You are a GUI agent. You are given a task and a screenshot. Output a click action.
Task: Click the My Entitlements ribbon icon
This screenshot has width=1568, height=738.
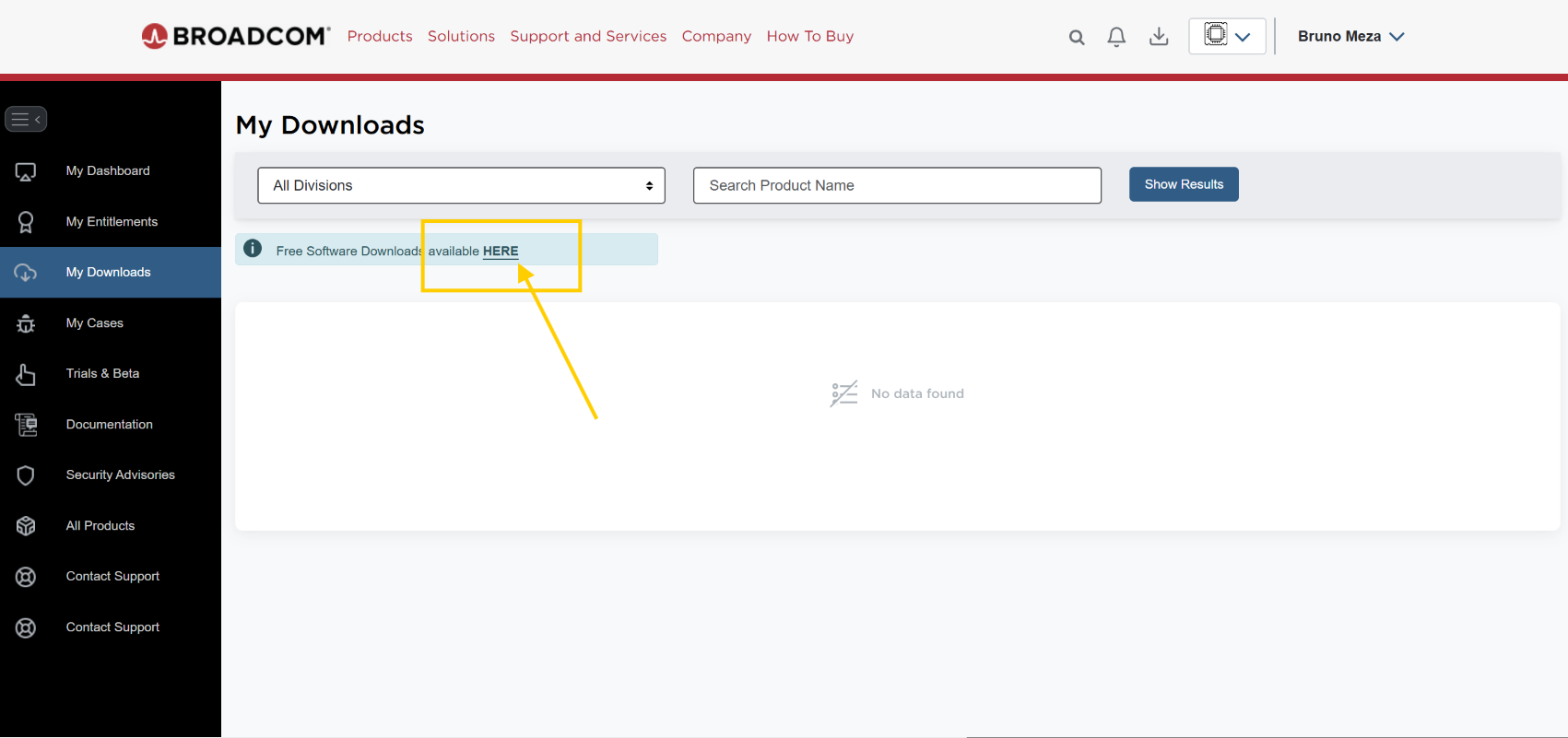coord(26,222)
